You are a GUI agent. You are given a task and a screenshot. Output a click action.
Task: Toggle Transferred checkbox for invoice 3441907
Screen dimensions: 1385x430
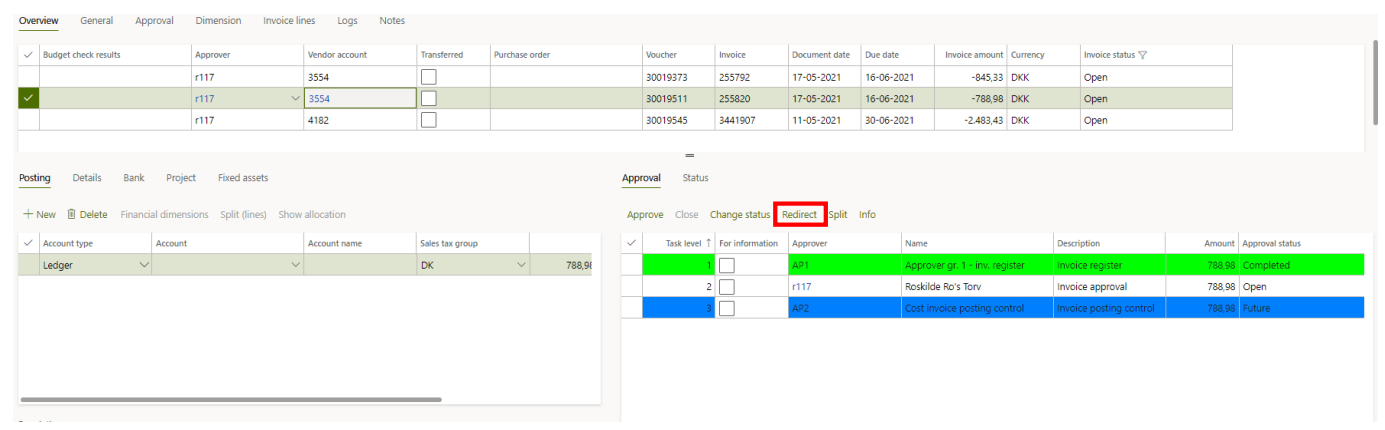click(x=429, y=120)
